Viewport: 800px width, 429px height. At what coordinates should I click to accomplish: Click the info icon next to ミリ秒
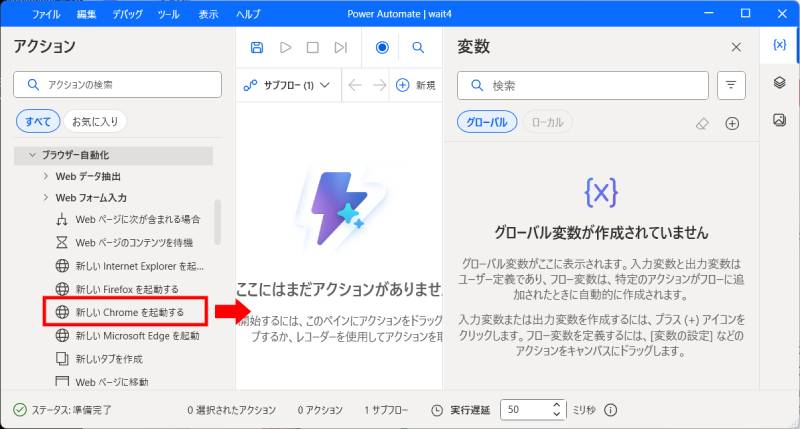pos(611,410)
